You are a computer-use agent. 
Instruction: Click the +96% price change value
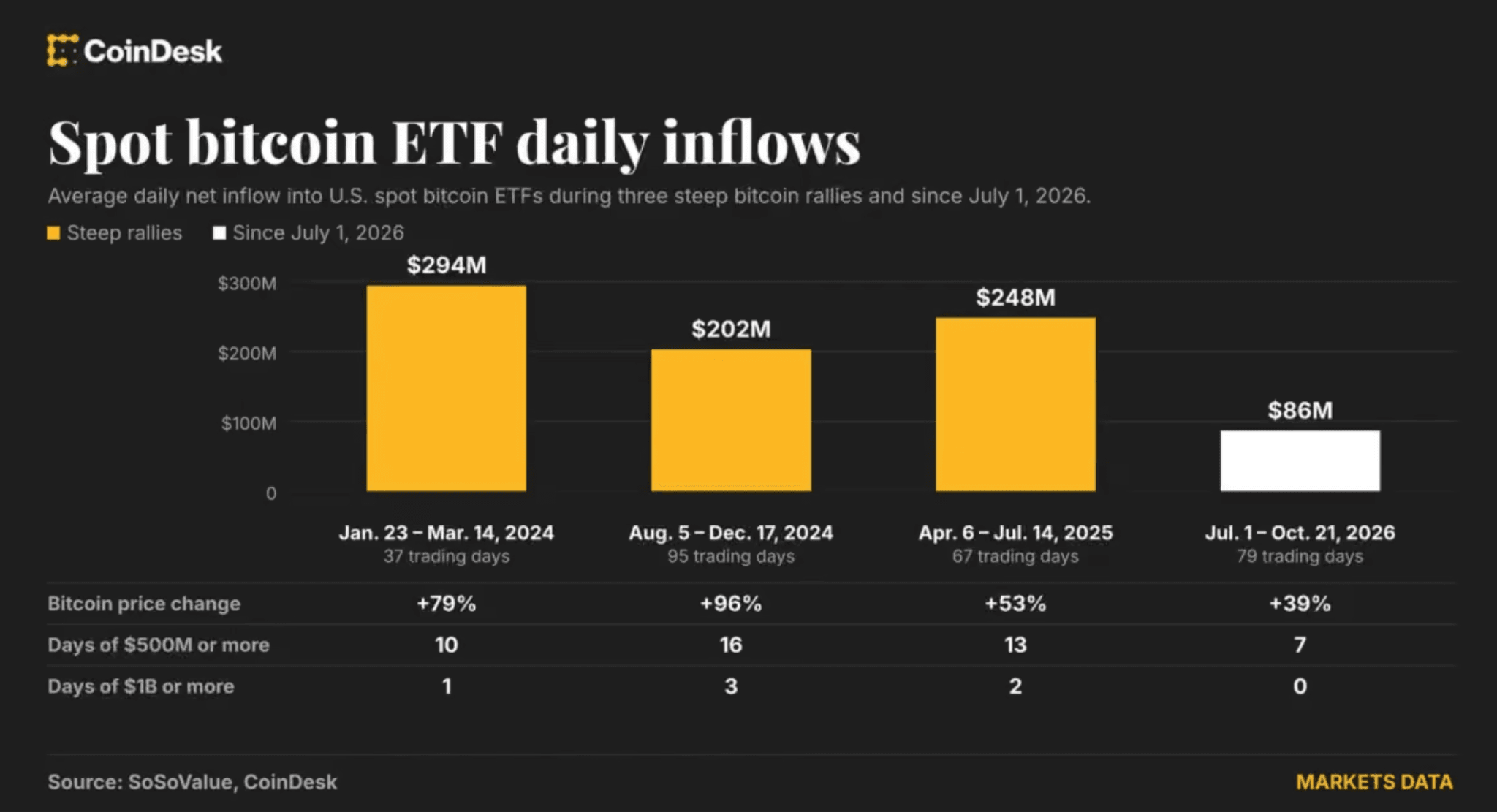731,604
